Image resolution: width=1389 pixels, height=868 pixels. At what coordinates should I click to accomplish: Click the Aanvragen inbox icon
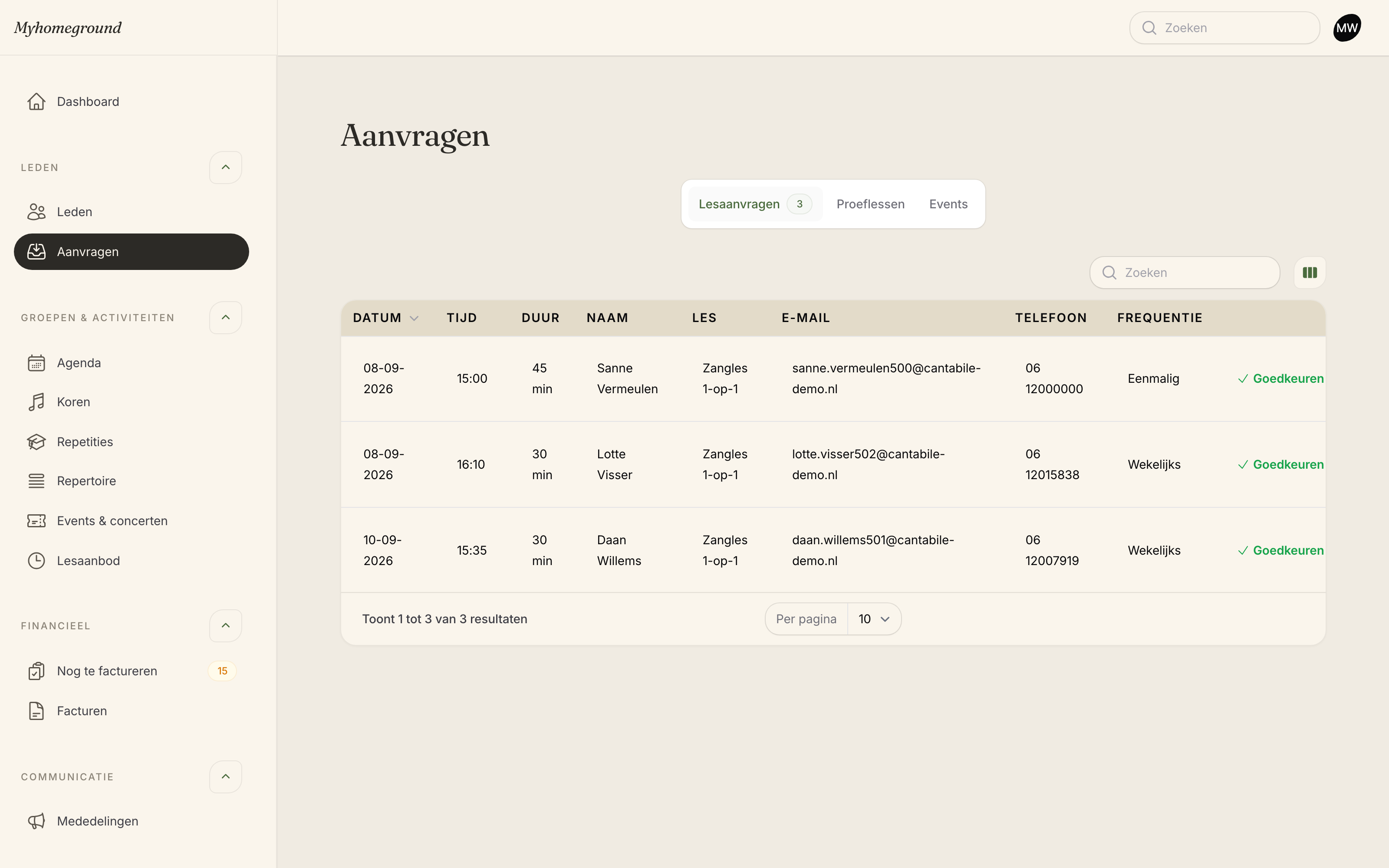coord(36,251)
